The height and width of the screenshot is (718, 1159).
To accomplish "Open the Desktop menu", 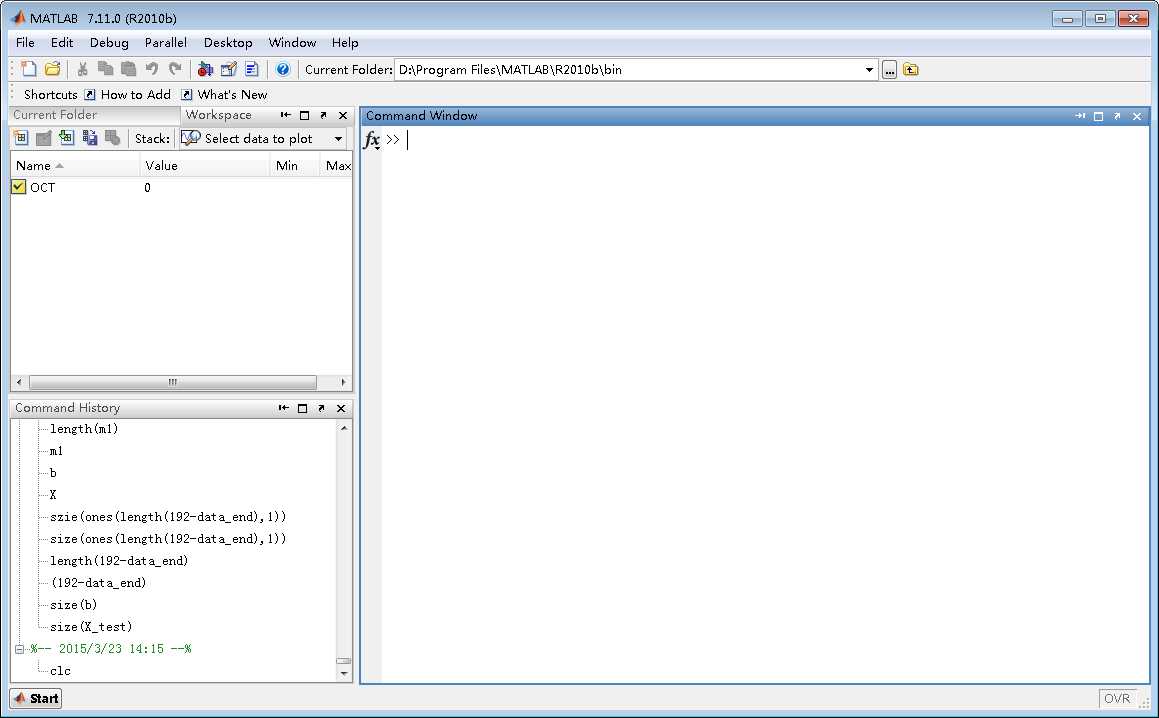I will [228, 43].
